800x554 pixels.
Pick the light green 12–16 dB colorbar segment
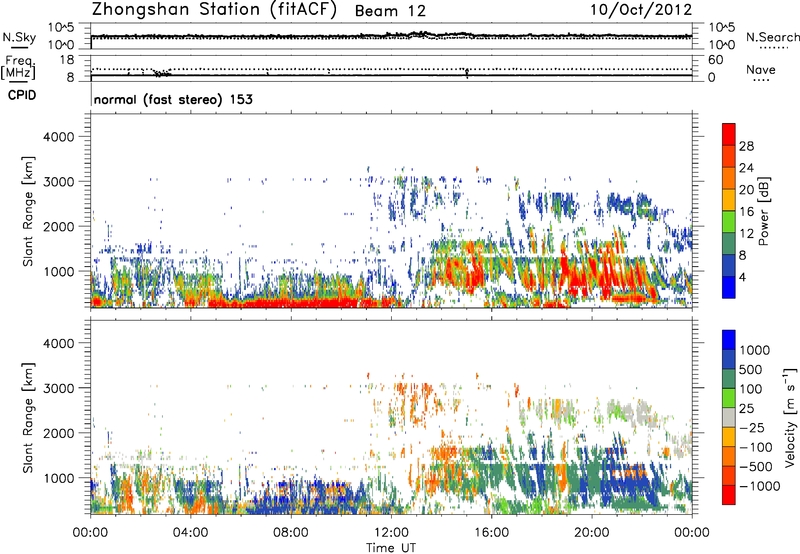click(729, 222)
